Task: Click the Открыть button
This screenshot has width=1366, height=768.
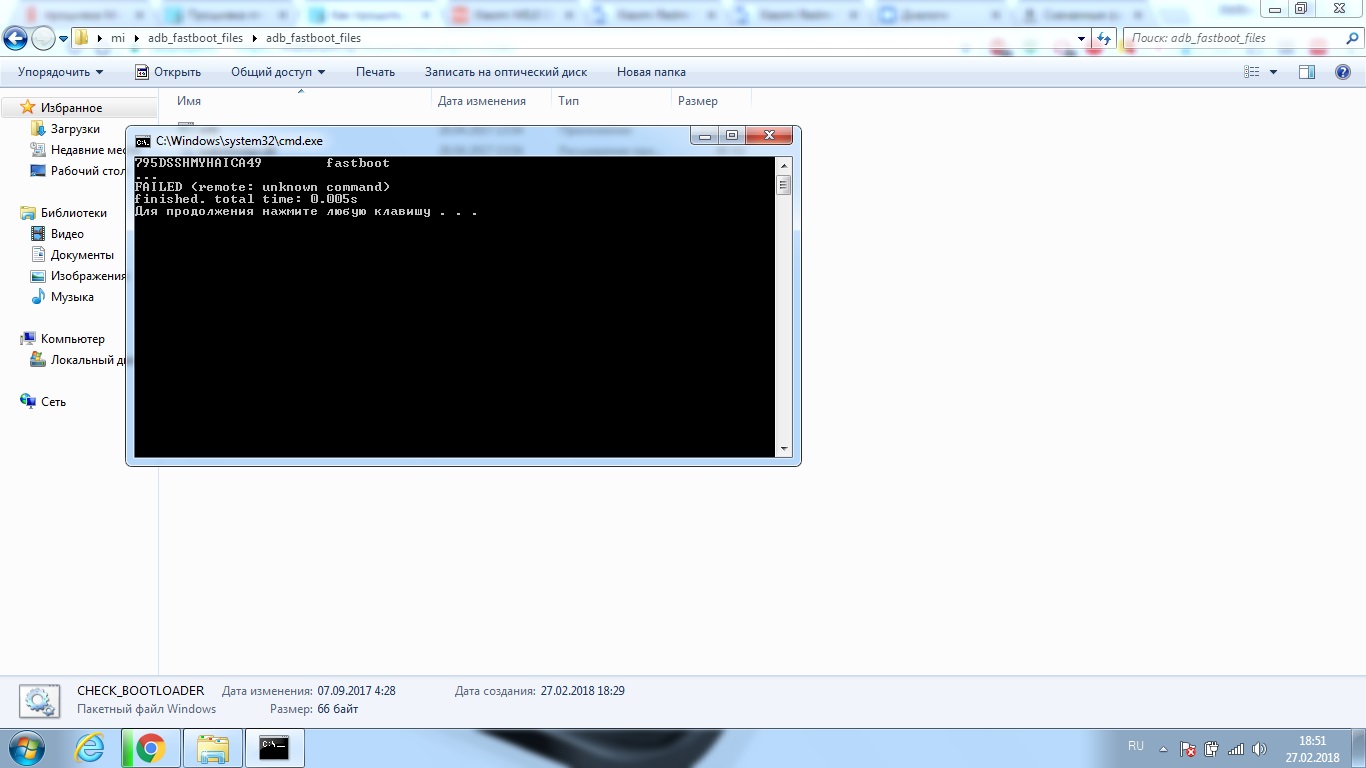Action: 168,72
